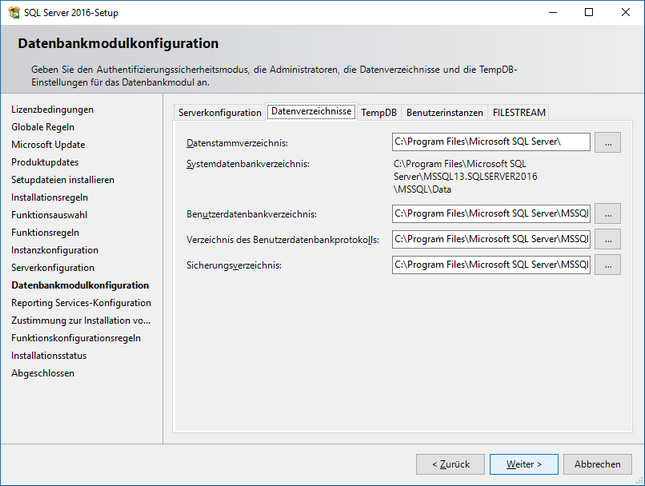Cancel setup with the Abbrechen button
The width and height of the screenshot is (645, 486).
(x=597, y=464)
